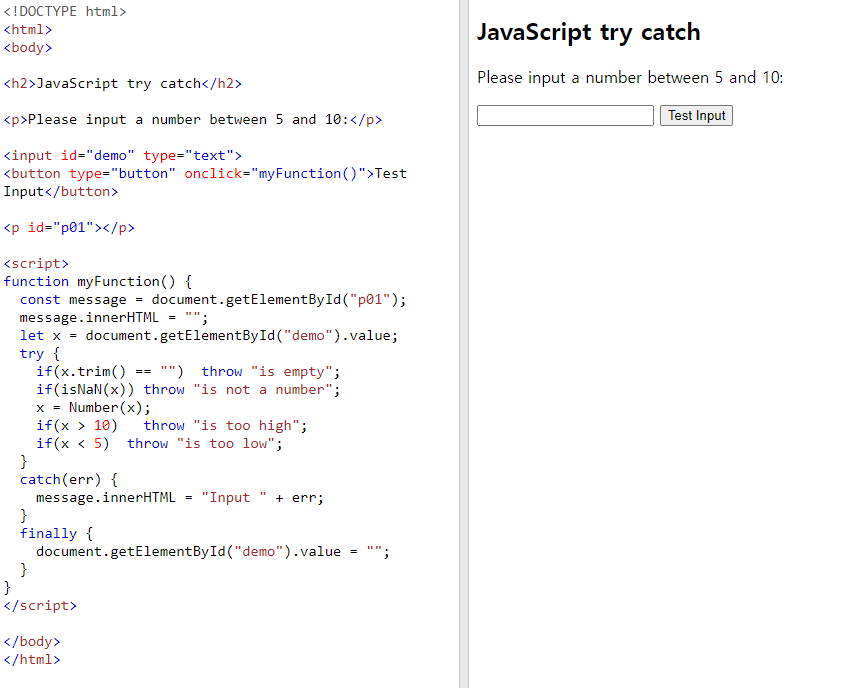Click the 'let x = document.getElementById("demo").value;' line

coord(209,335)
